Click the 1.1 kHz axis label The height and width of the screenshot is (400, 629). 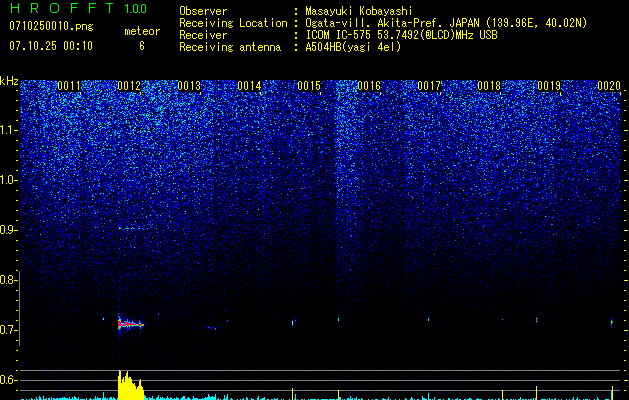(x=9, y=130)
